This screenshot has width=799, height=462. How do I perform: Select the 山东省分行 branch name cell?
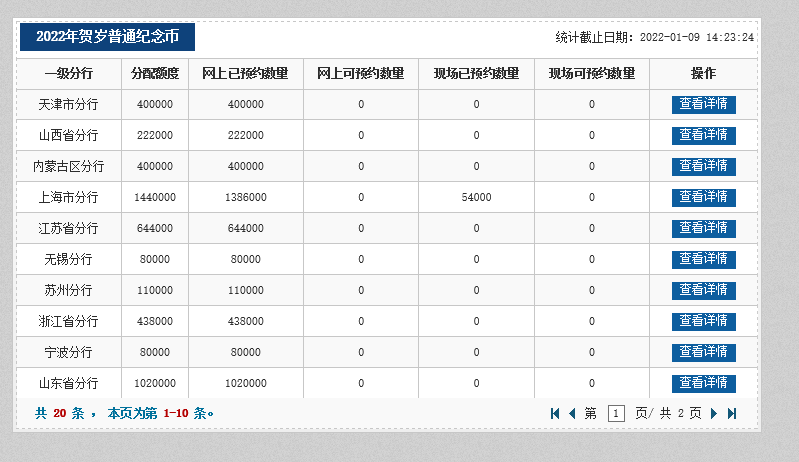pyautogui.click(x=69, y=384)
